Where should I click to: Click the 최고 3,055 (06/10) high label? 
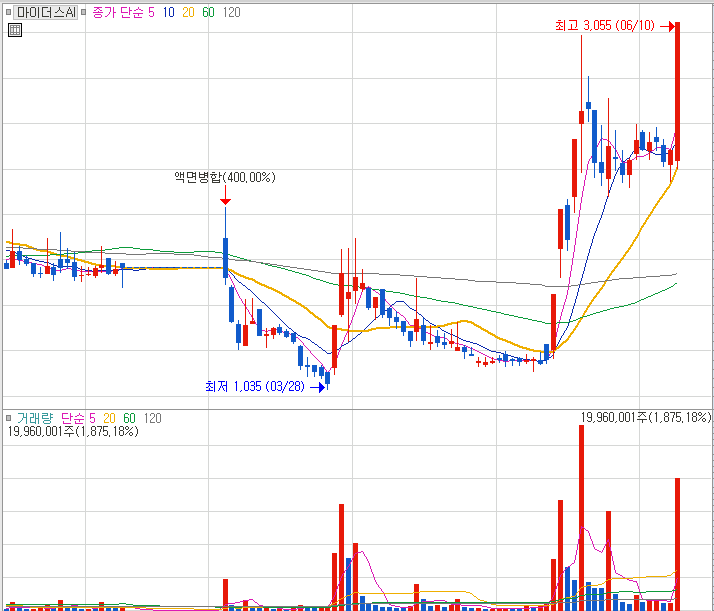605,25
